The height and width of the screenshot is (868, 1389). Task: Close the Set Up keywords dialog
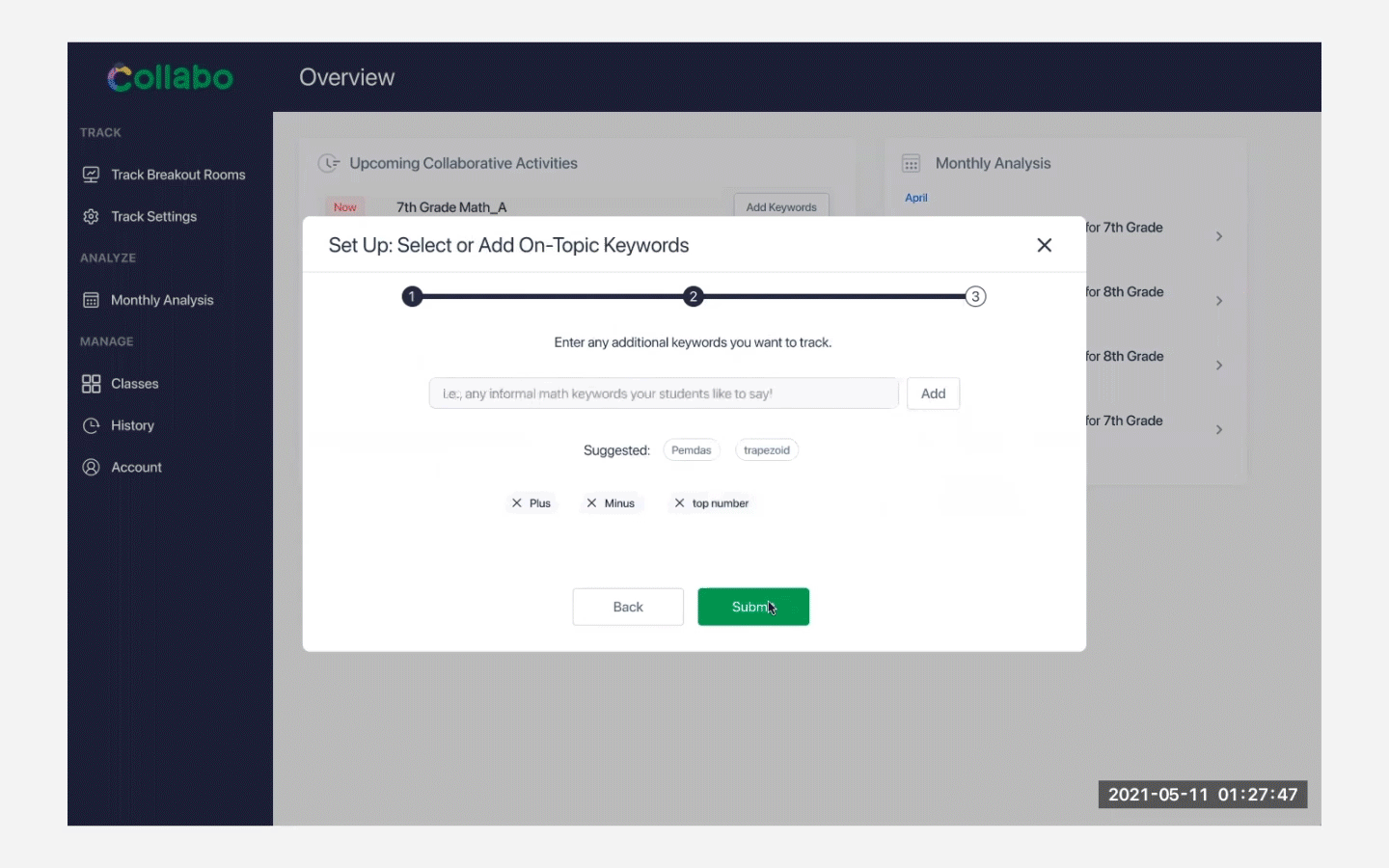(1044, 245)
